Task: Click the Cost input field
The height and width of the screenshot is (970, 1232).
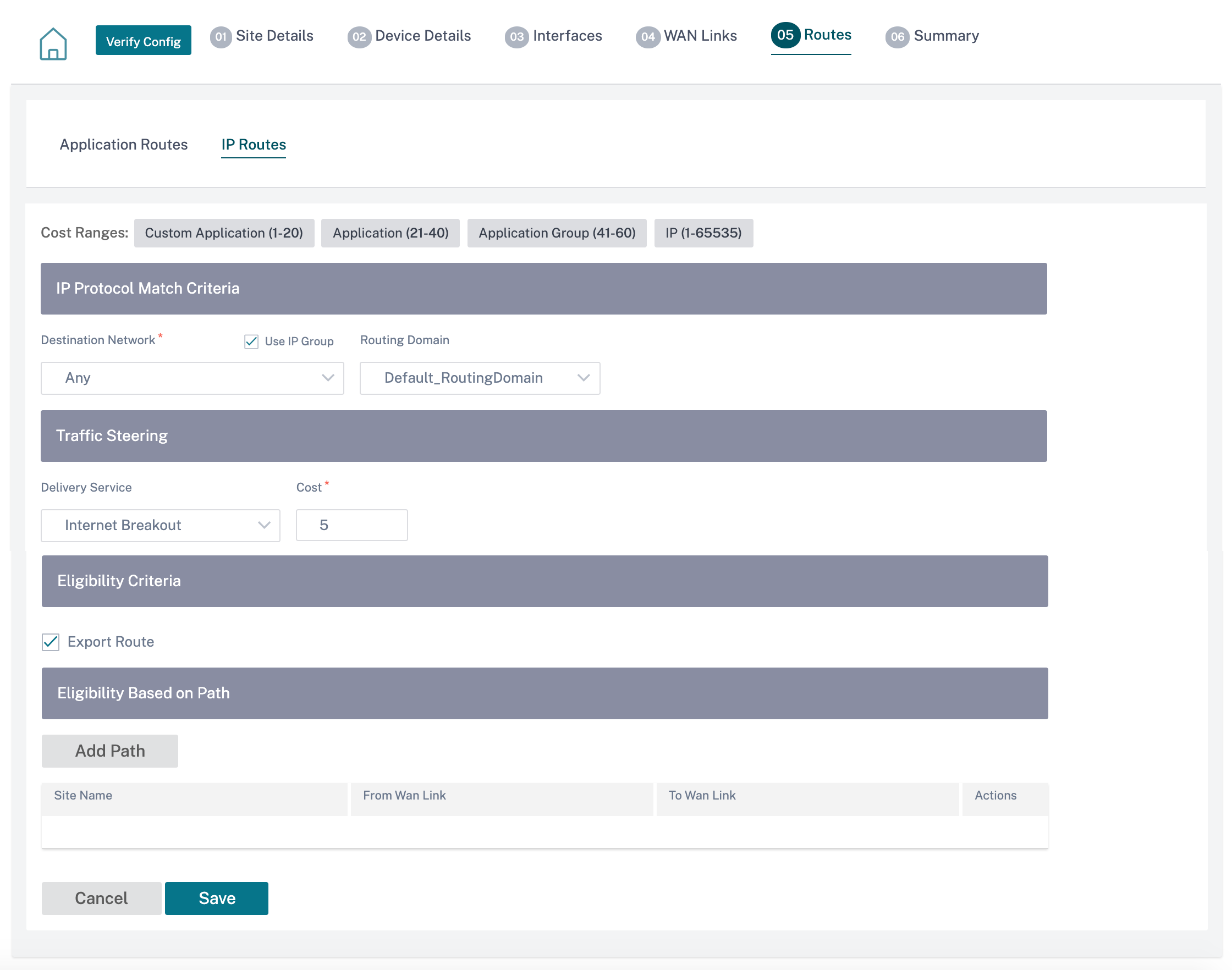Action: 351,525
